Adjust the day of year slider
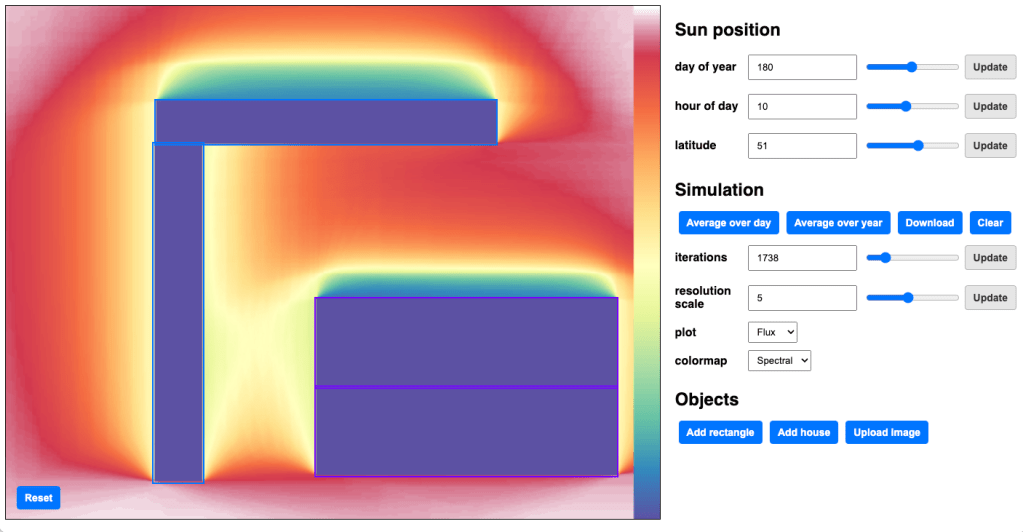This screenshot has height=532, width=1023. tap(912, 67)
